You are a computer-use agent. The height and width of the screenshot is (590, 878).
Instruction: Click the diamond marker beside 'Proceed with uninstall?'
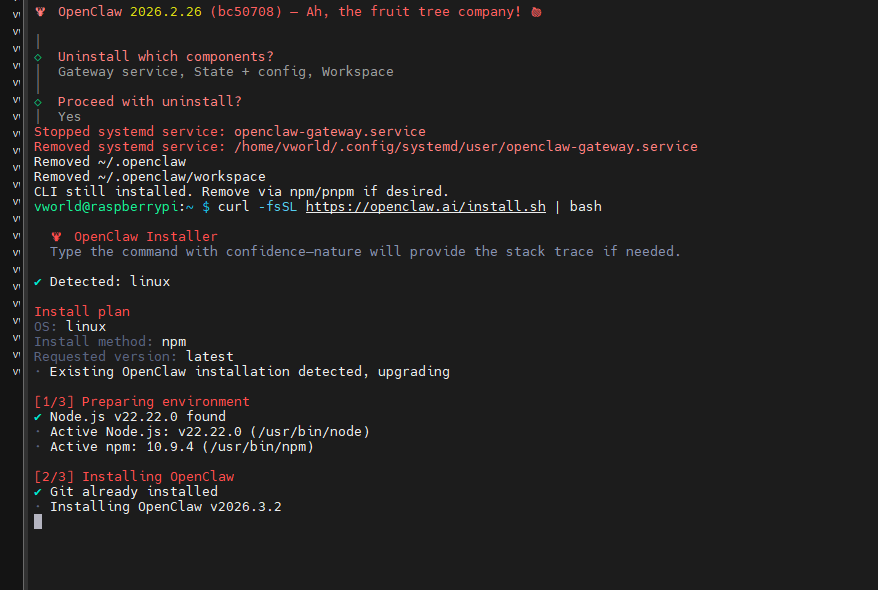(x=38, y=102)
